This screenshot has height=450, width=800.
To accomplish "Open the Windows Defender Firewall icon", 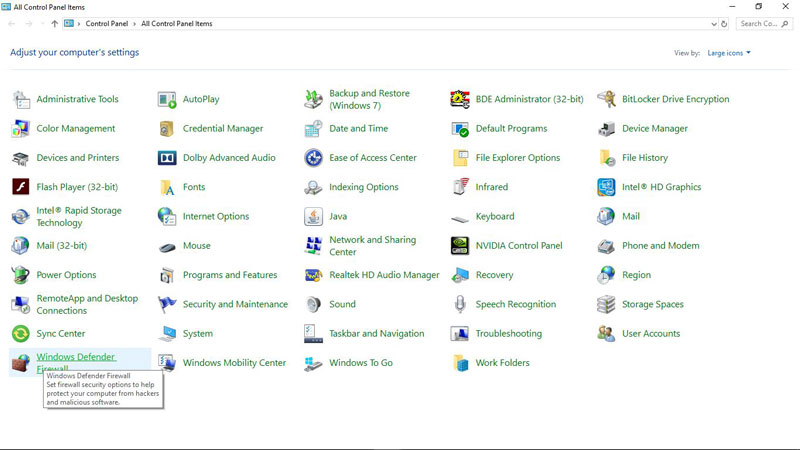I will click(x=21, y=363).
